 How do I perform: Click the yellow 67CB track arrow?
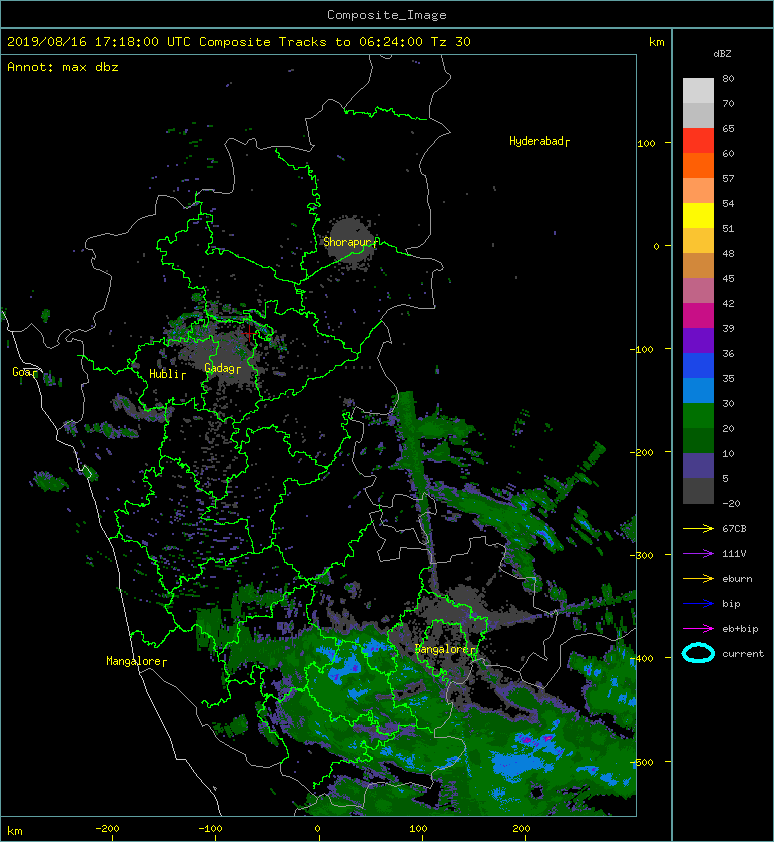[x=698, y=528]
